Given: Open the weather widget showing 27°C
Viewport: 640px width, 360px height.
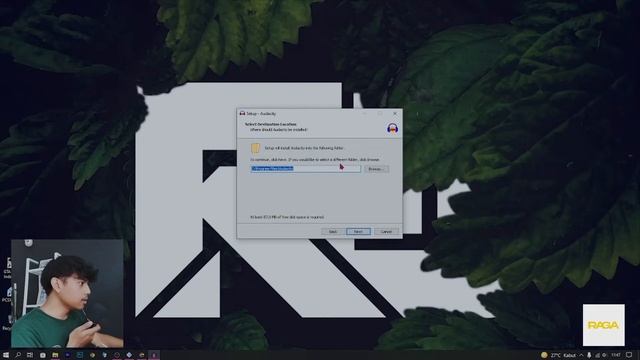Looking at the screenshot, I should coord(558,355).
